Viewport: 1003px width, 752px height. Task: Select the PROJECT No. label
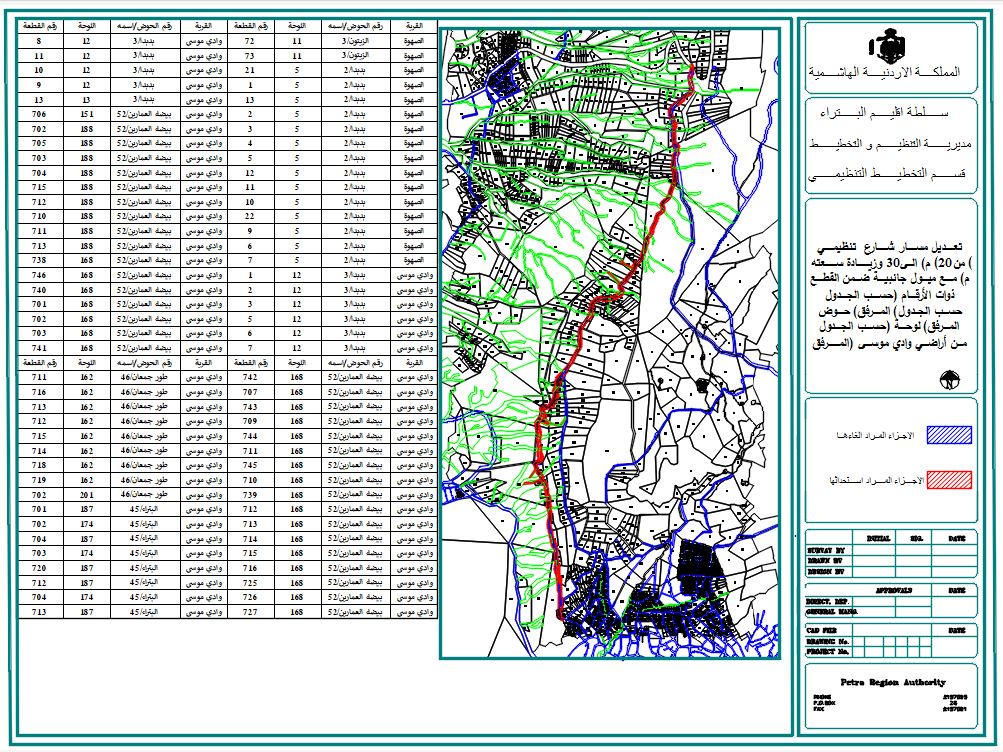point(826,652)
